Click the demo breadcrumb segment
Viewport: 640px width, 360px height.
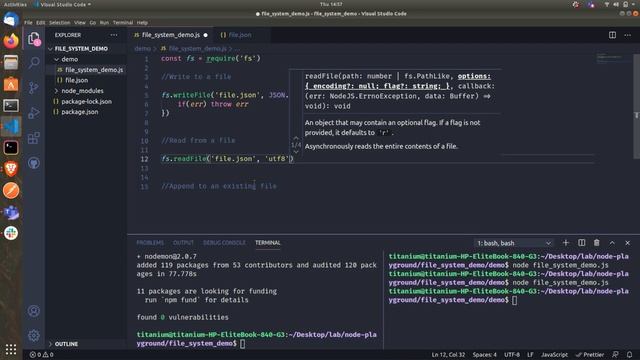pyautogui.click(x=142, y=49)
